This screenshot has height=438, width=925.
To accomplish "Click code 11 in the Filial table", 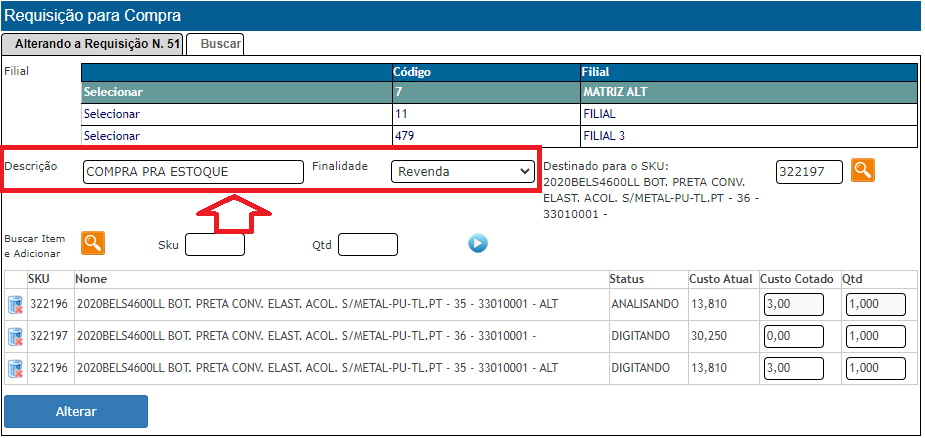I will (401, 114).
